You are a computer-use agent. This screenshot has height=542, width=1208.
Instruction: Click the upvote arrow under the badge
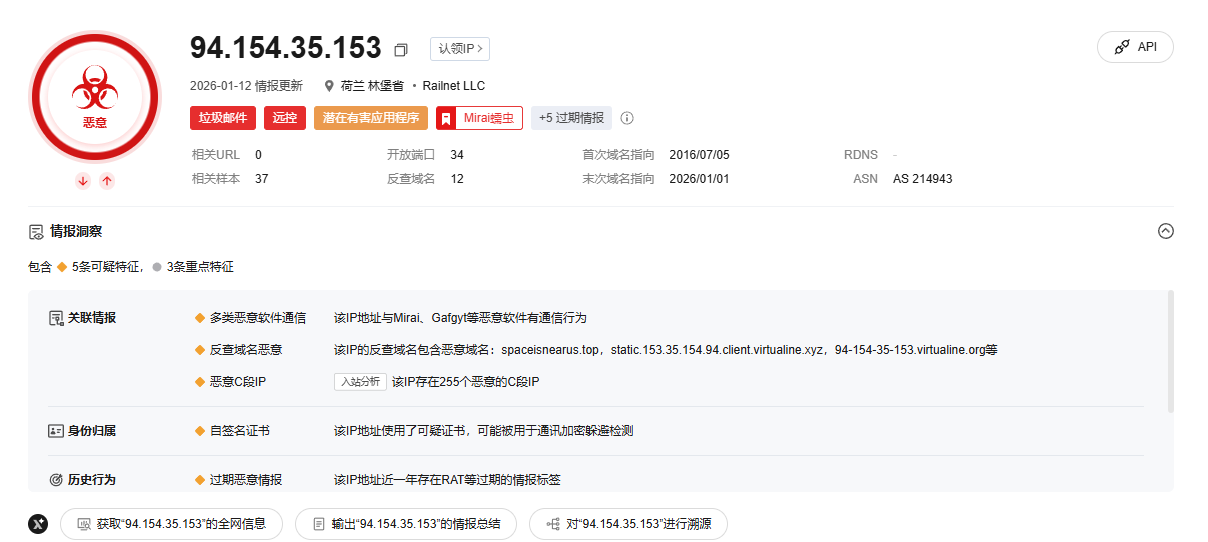107,181
